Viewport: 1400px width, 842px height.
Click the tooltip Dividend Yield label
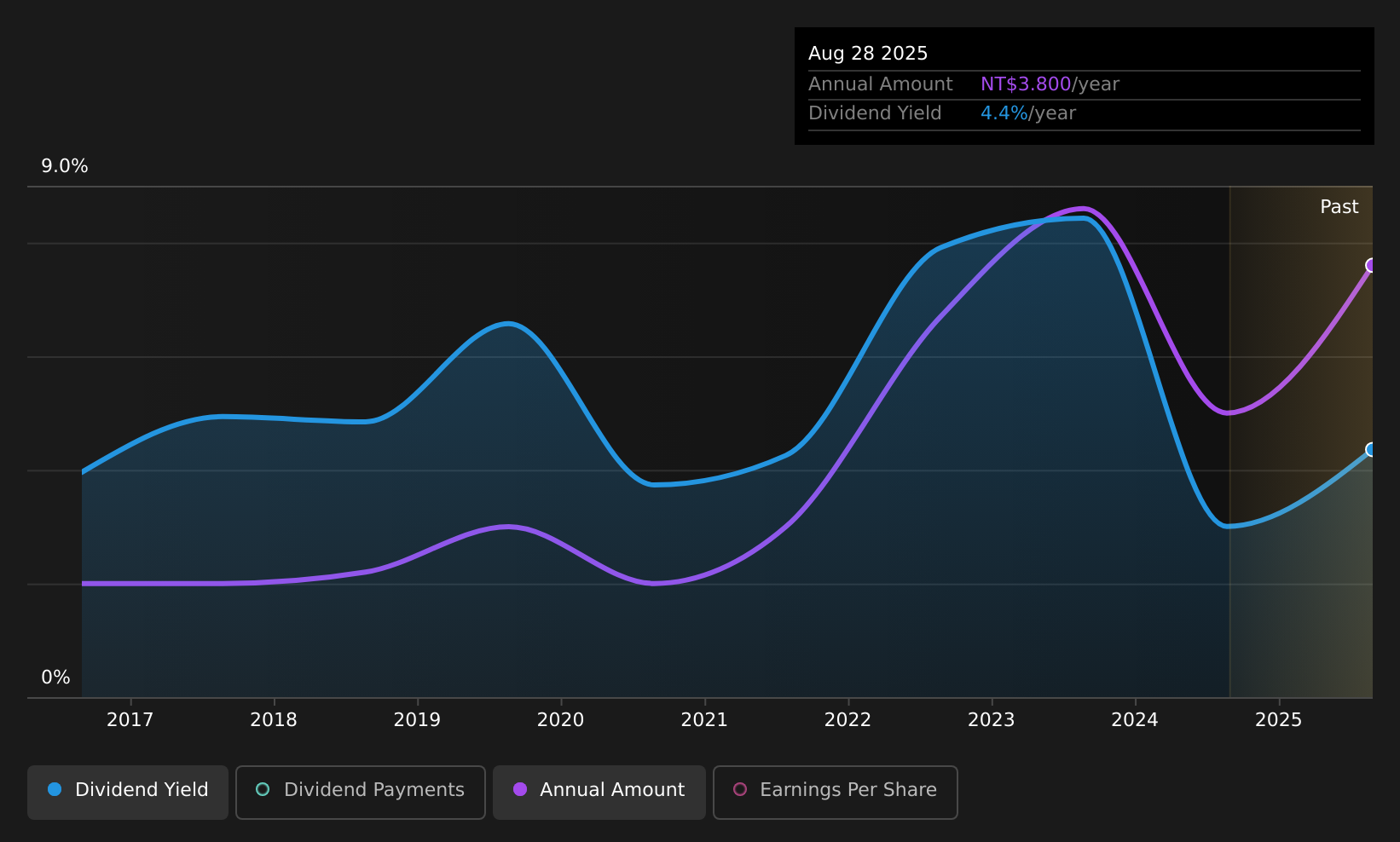(x=875, y=113)
